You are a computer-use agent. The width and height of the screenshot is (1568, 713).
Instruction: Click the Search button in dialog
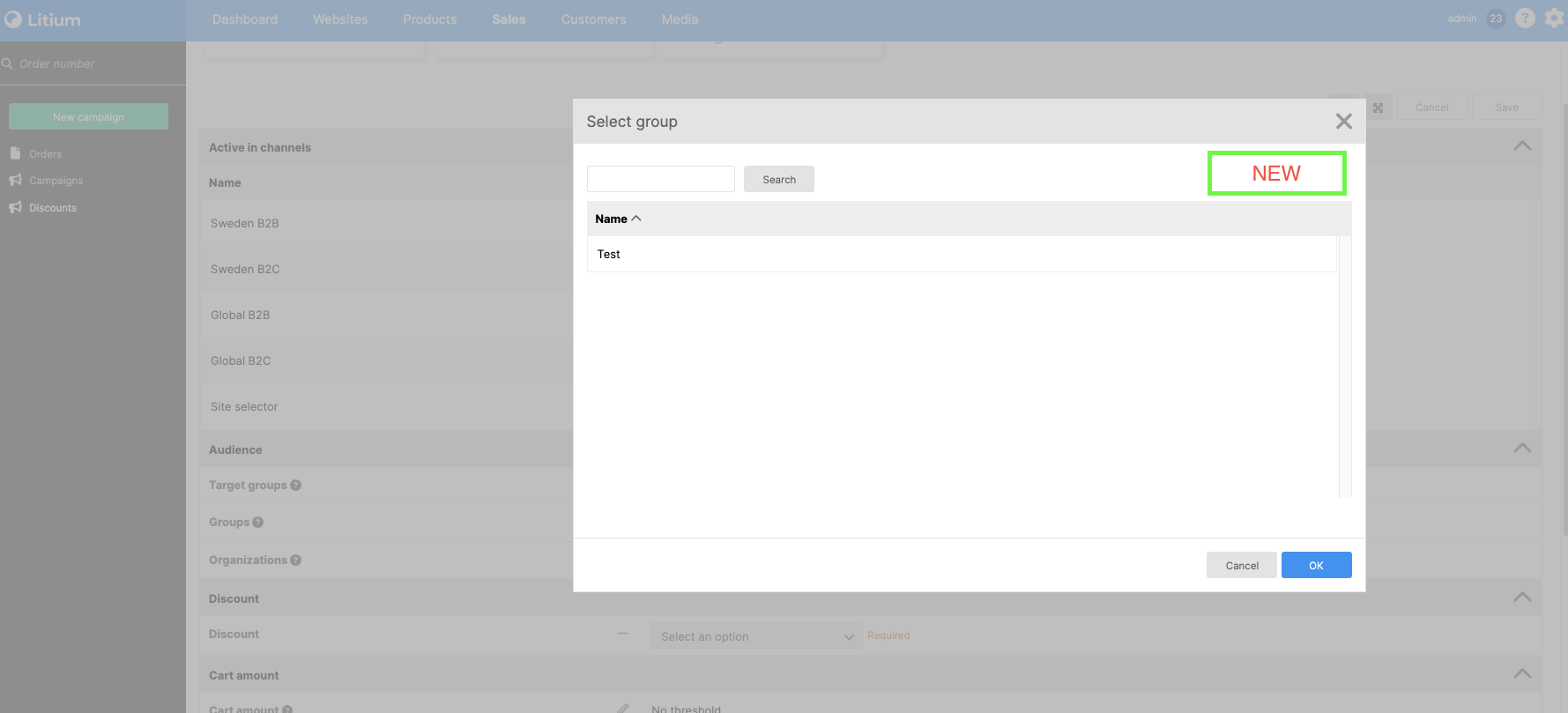pos(779,179)
